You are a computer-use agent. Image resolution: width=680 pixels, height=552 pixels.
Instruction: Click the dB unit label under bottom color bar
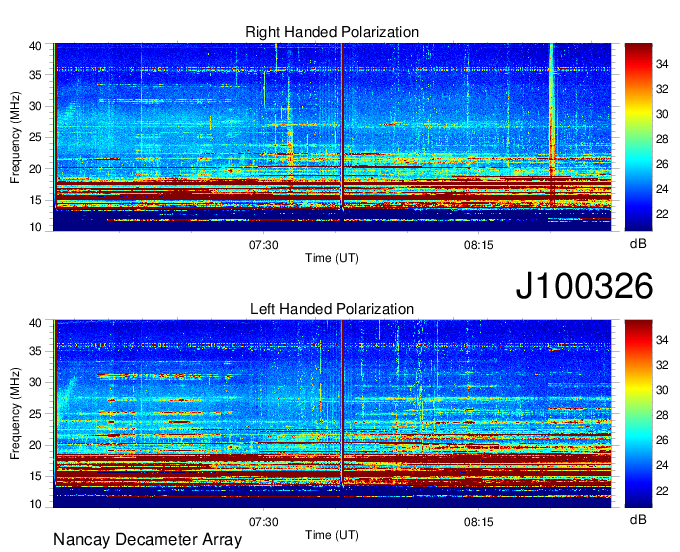point(638,519)
